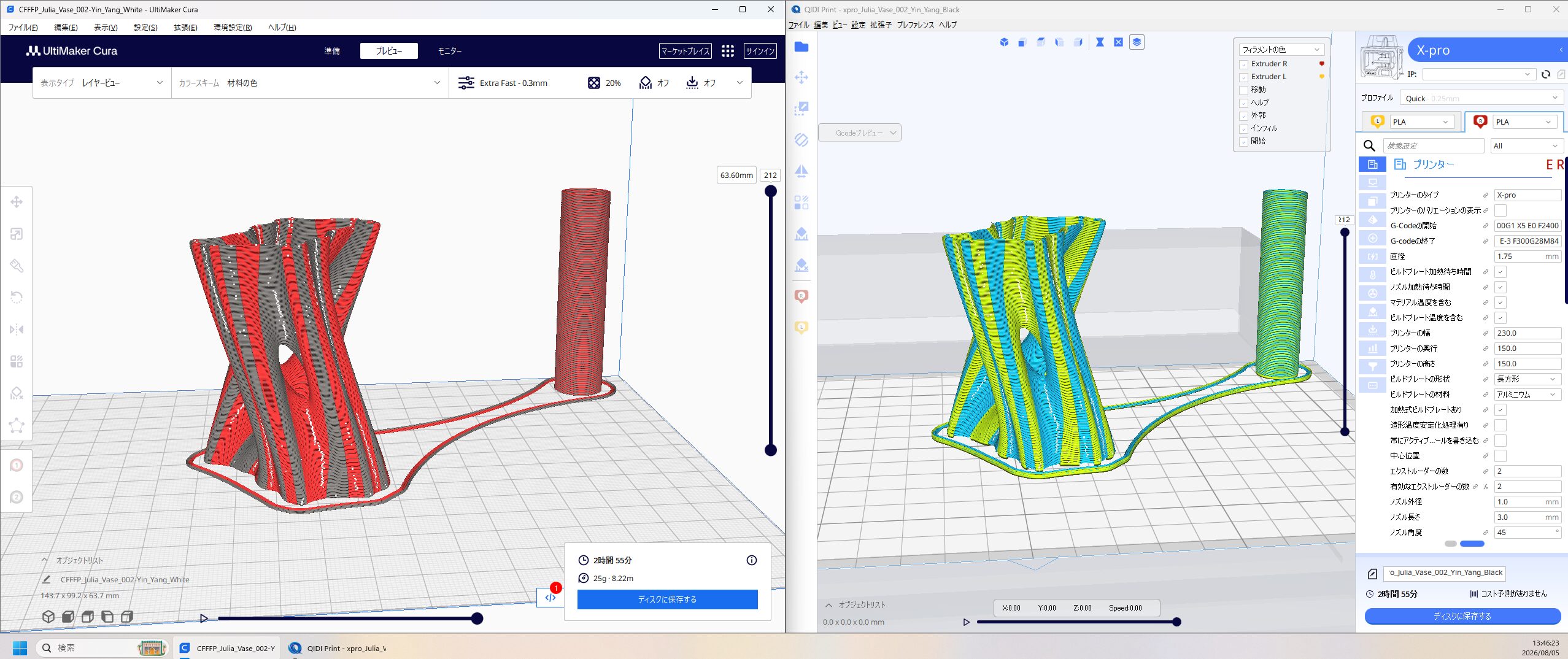Open the ビルドプレートの材料 dropdown
1568x659 pixels.
[x=1527, y=395]
